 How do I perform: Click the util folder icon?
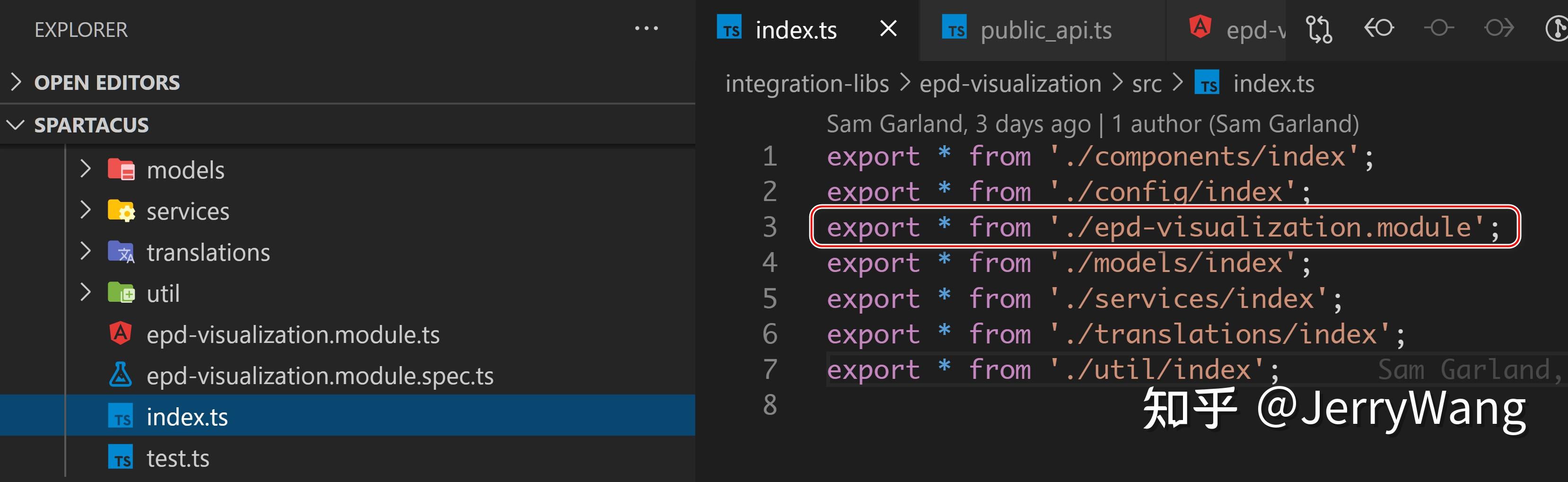coord(121,293)
